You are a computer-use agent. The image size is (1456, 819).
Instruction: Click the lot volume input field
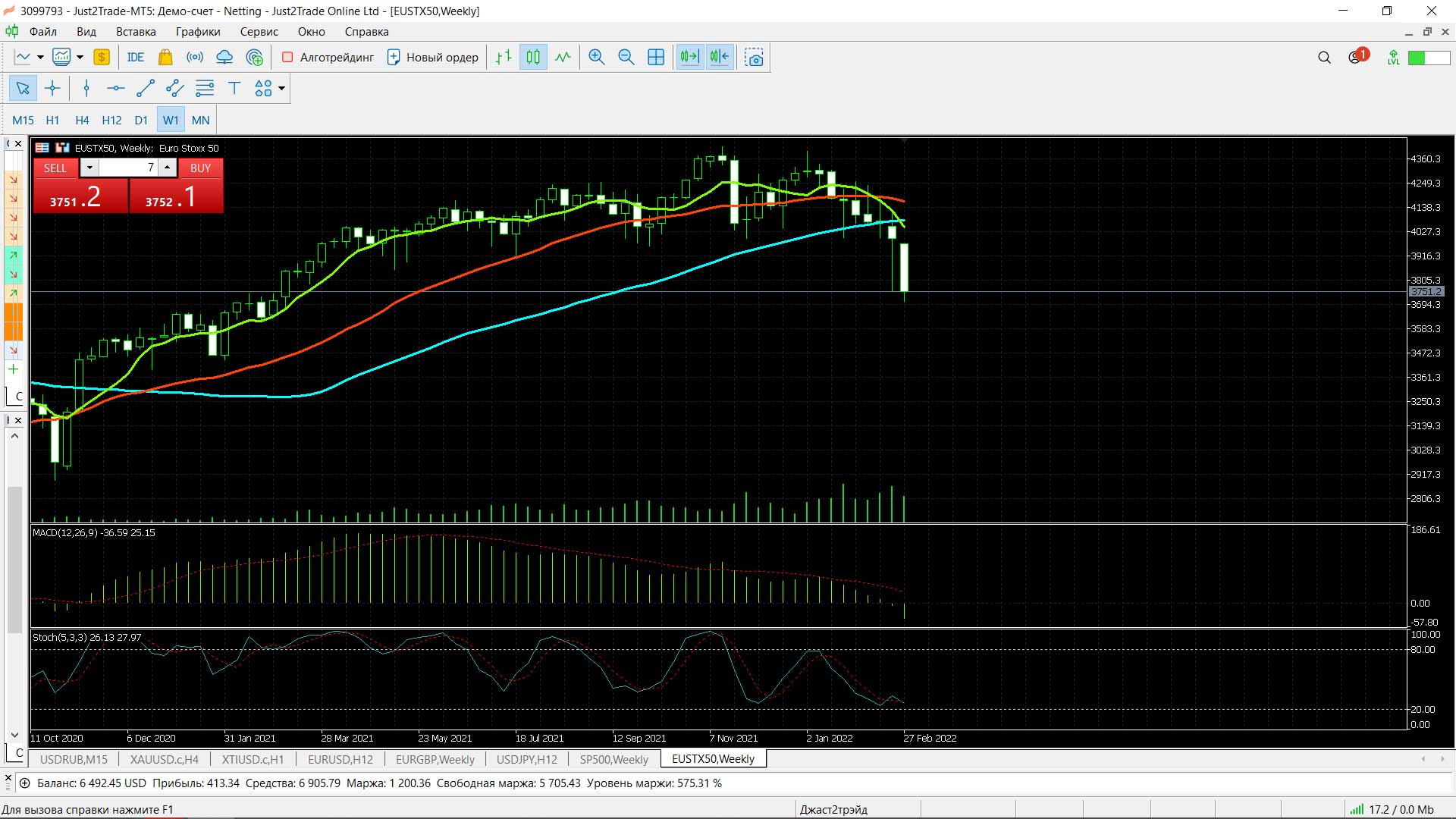click(x=128, y=168)
